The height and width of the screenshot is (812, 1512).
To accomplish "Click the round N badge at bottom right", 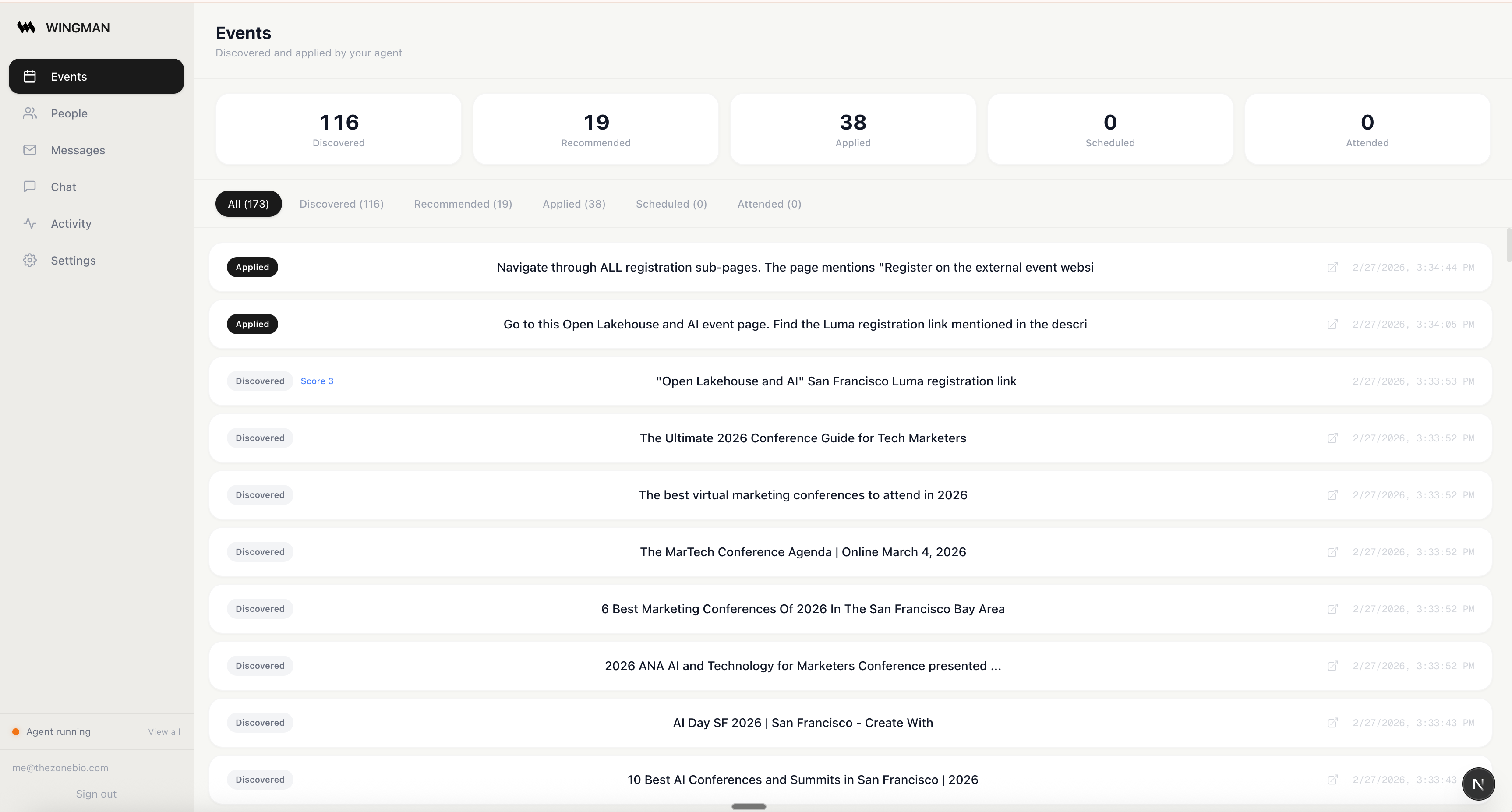I will (1478, 784).
